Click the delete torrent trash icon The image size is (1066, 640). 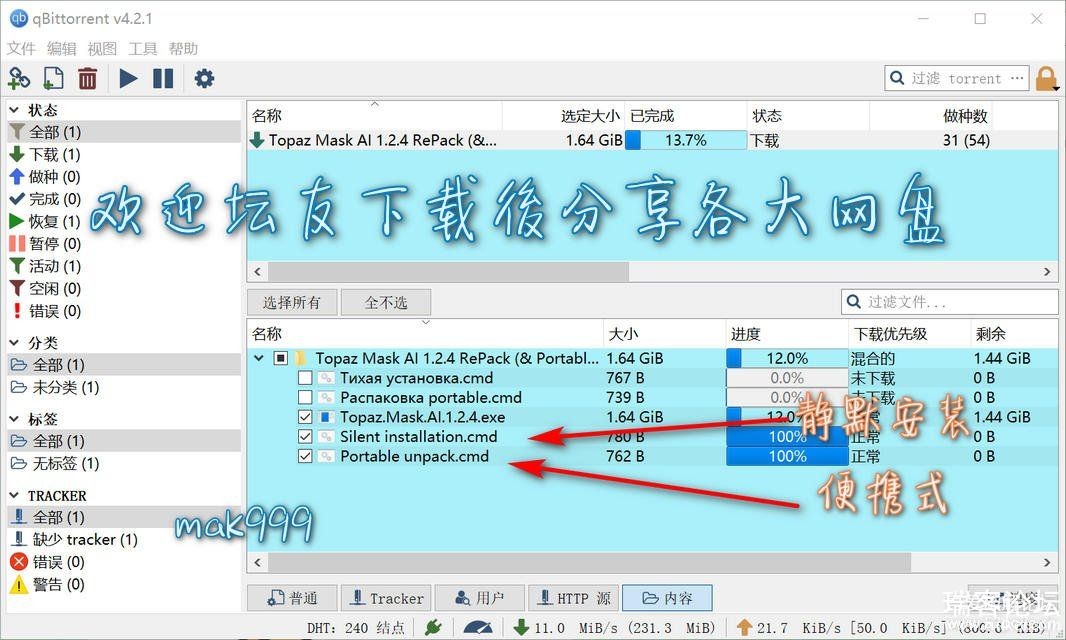[87, 79]
